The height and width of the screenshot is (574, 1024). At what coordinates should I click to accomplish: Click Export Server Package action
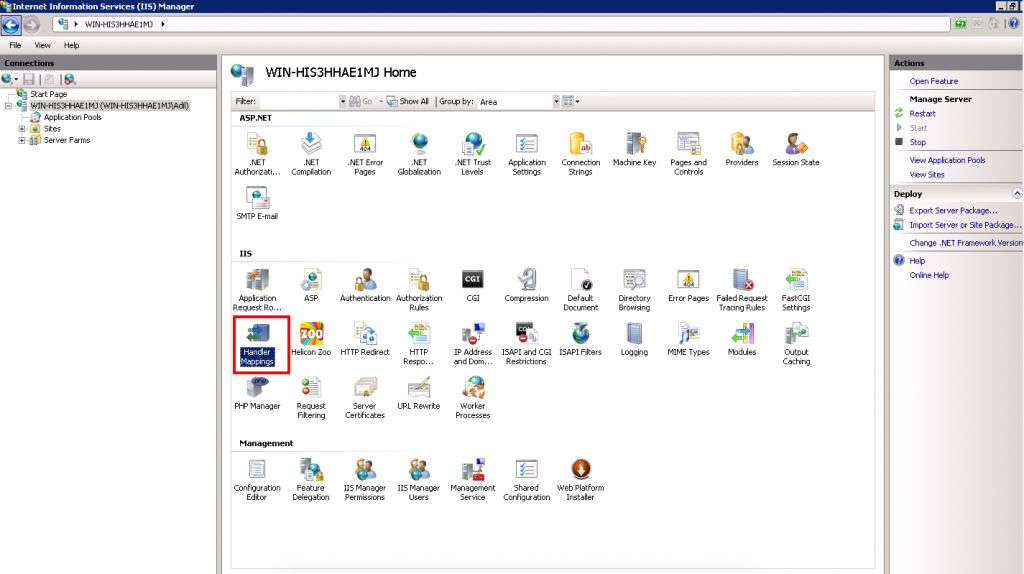[953, 211]
